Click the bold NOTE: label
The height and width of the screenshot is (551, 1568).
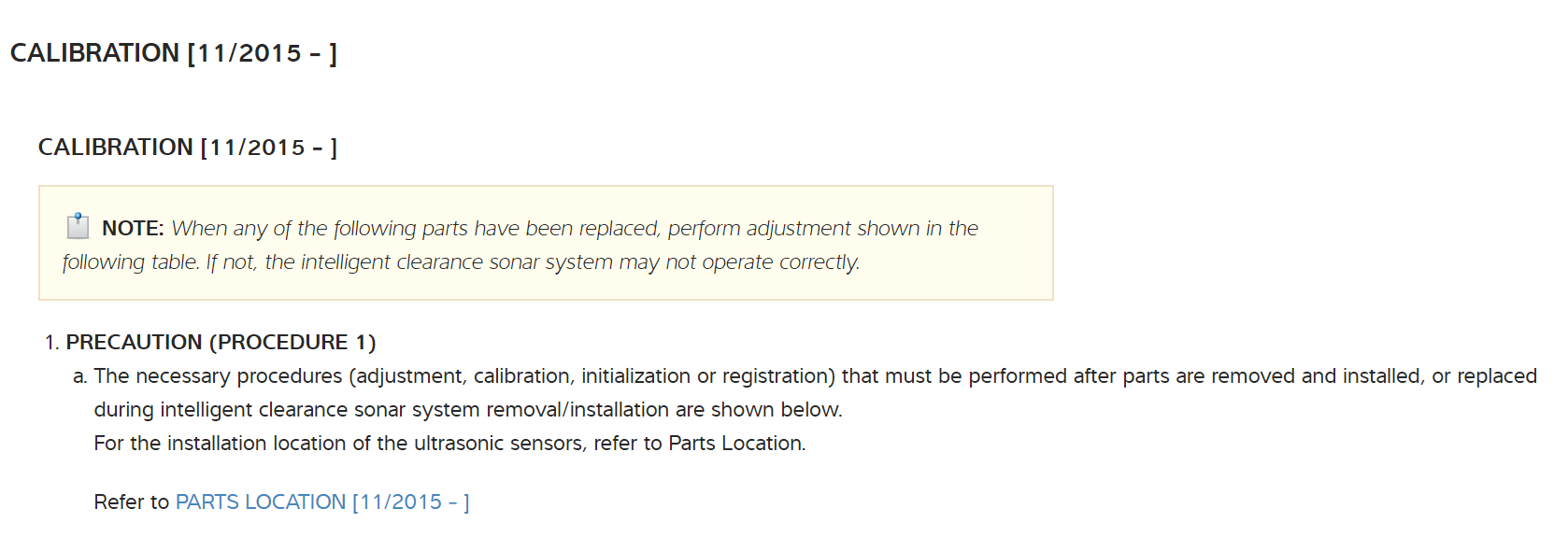pos(133,229)
